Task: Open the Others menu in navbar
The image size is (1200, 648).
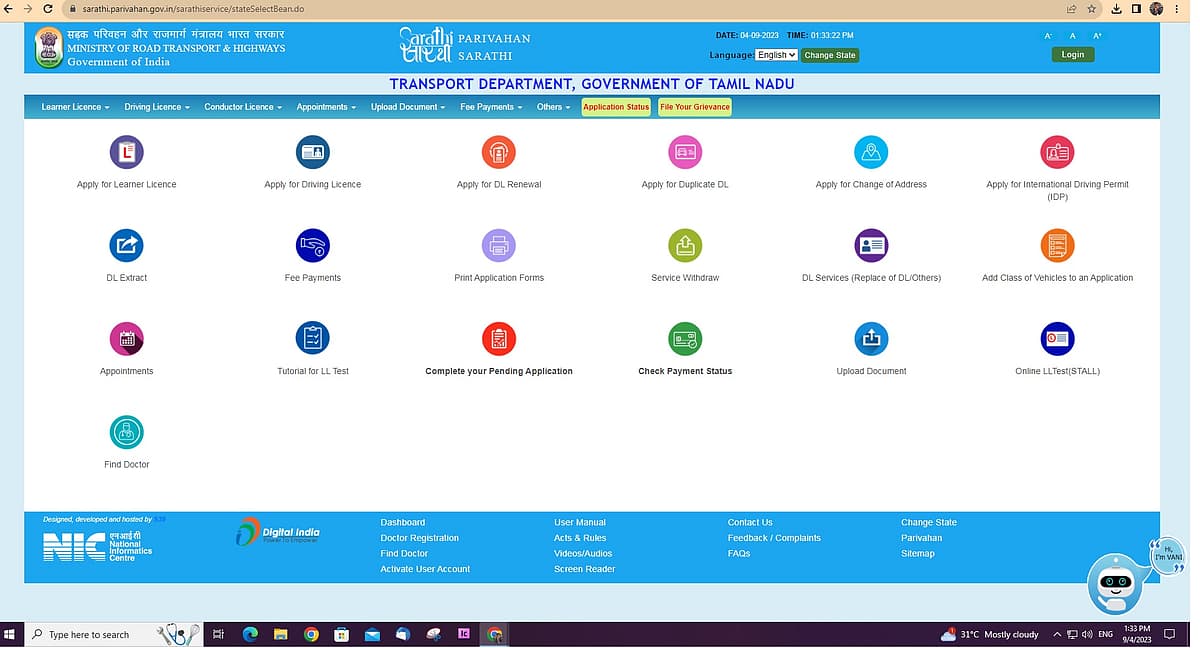Action: (553, 107)
